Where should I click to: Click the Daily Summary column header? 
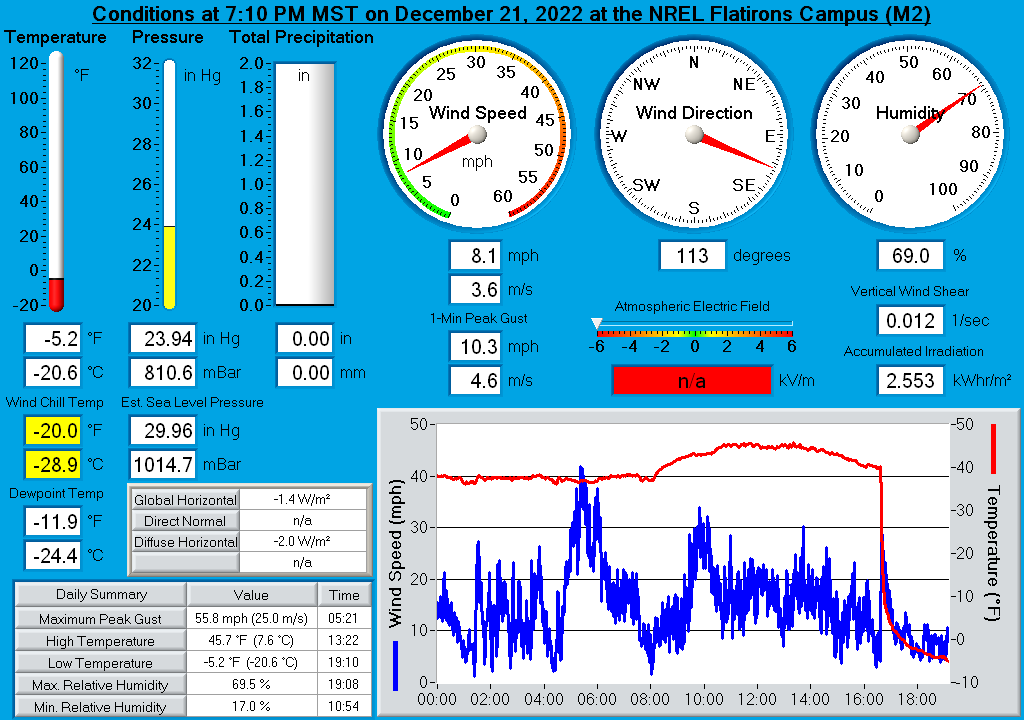coord(101,595)
